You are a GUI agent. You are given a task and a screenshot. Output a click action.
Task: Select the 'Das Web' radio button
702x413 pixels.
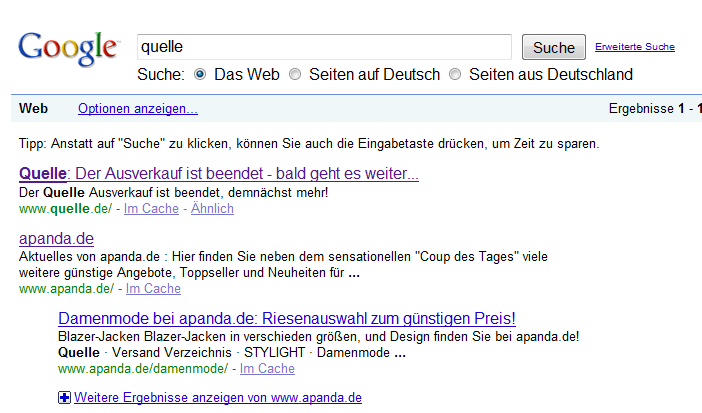[x=200, y=74]
